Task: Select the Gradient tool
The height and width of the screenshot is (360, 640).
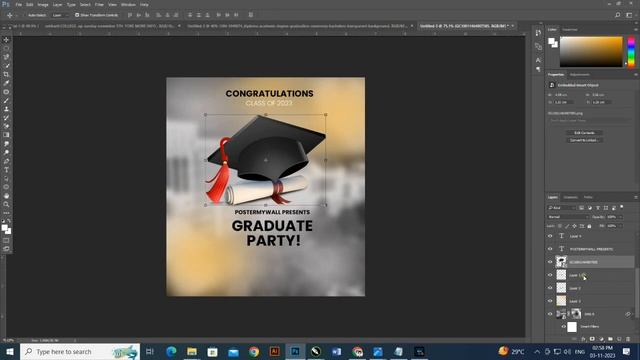Action: pyautogui.click(x=6, y=135)
